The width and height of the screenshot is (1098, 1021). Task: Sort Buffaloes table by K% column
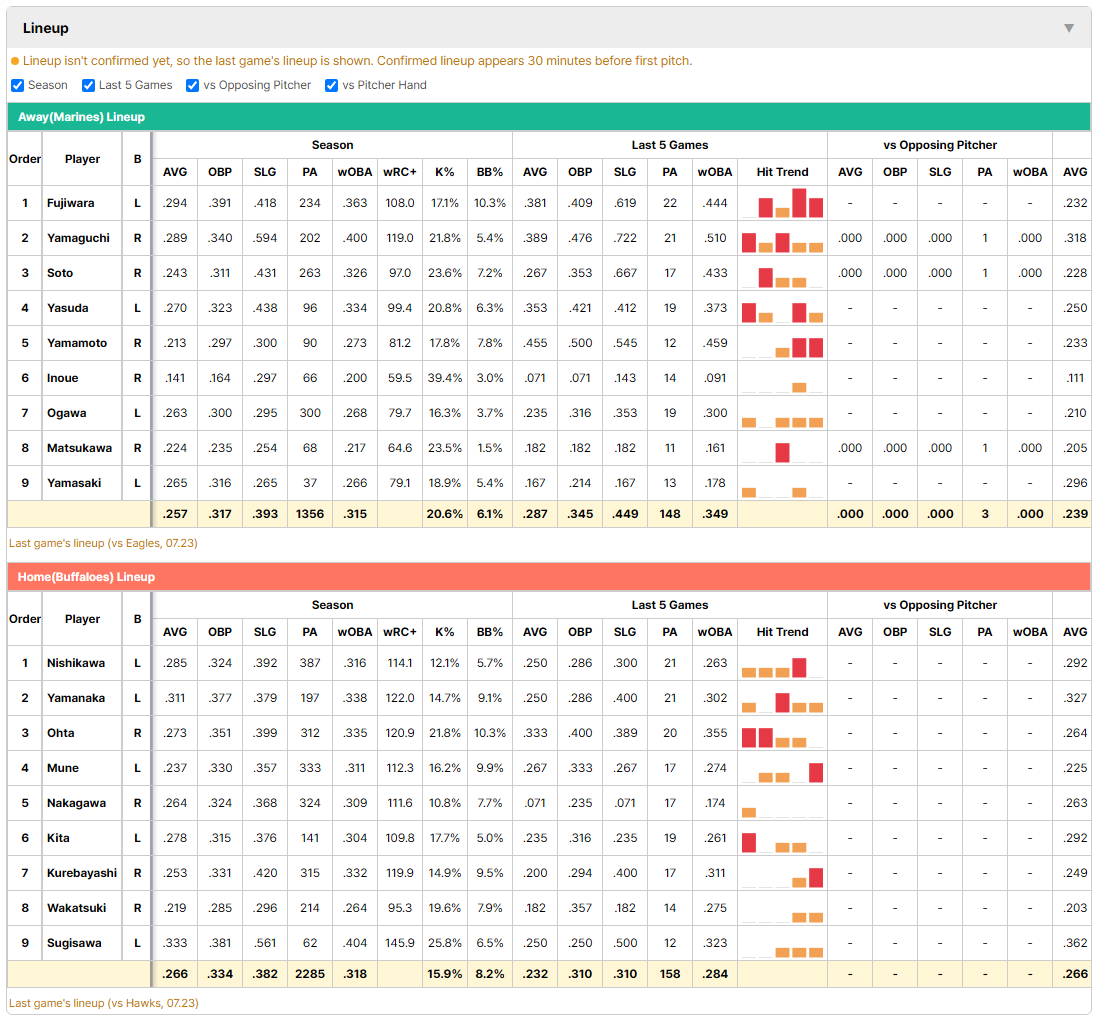[445, 632]
